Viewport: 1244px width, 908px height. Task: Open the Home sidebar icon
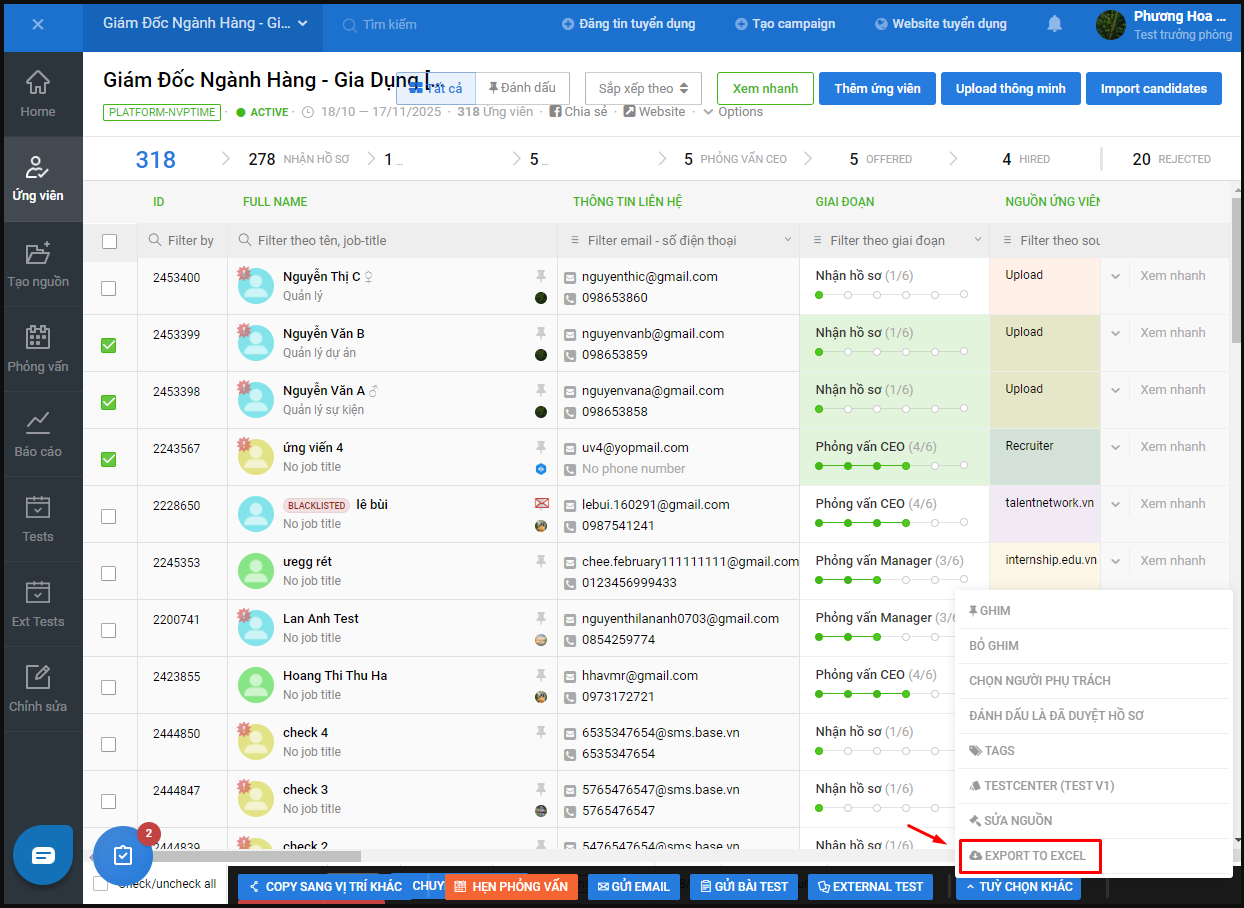pyautogui.click(x=38, y=94)
